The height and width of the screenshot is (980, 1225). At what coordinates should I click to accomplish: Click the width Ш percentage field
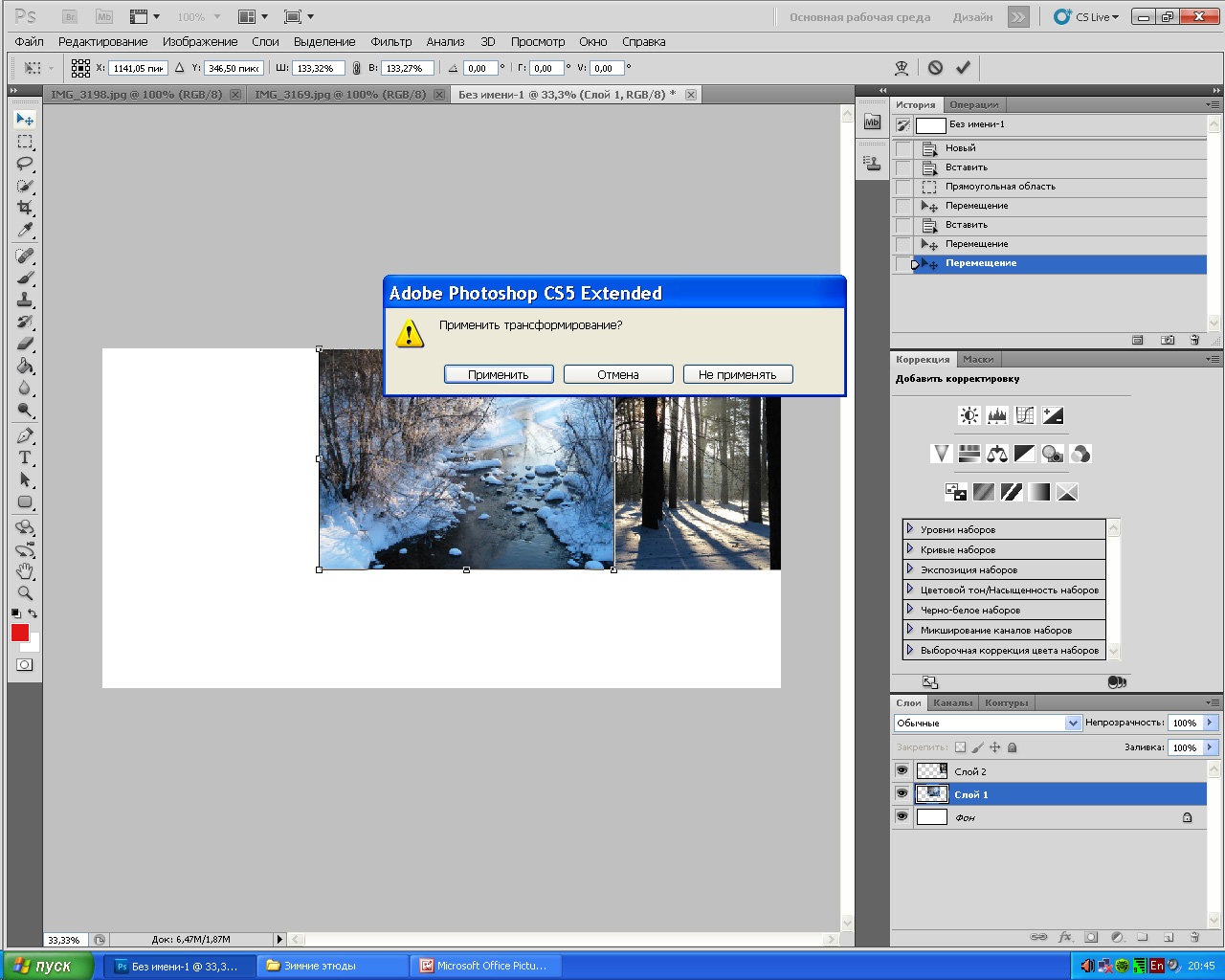pyautogui.click(x=321, y=68)
